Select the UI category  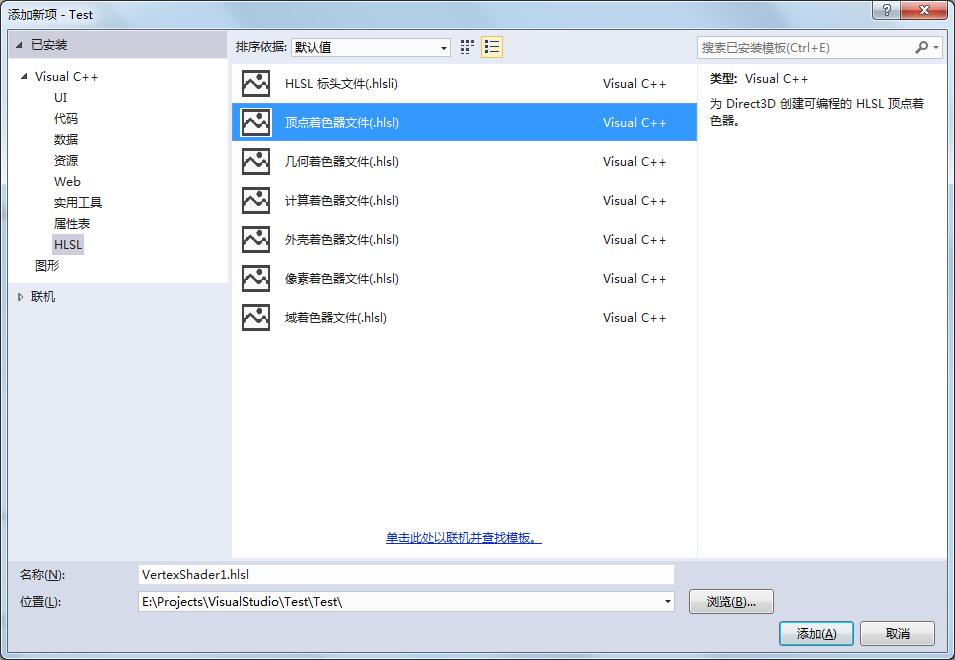coord(60,97)
